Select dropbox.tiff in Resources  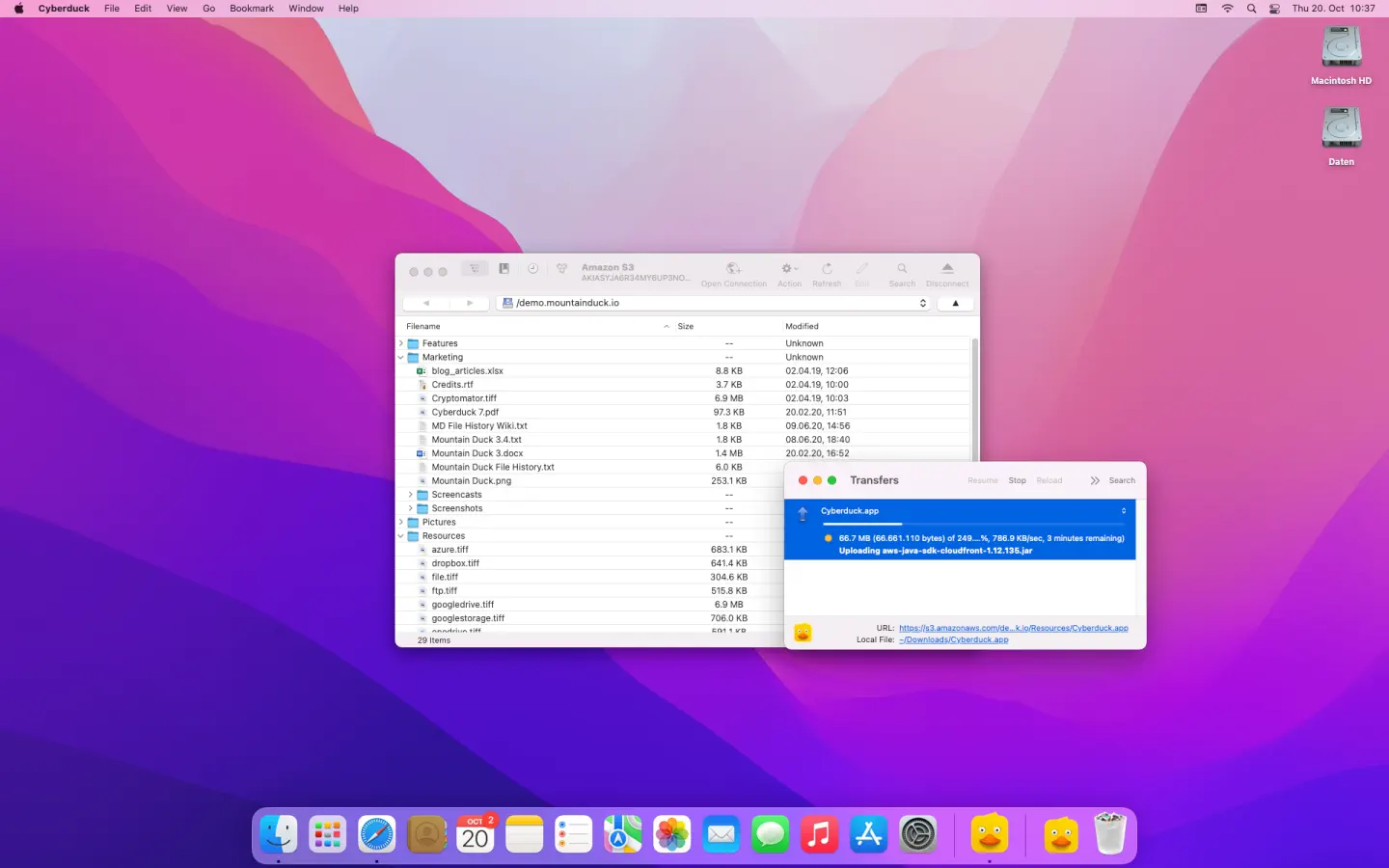point(455,563)
